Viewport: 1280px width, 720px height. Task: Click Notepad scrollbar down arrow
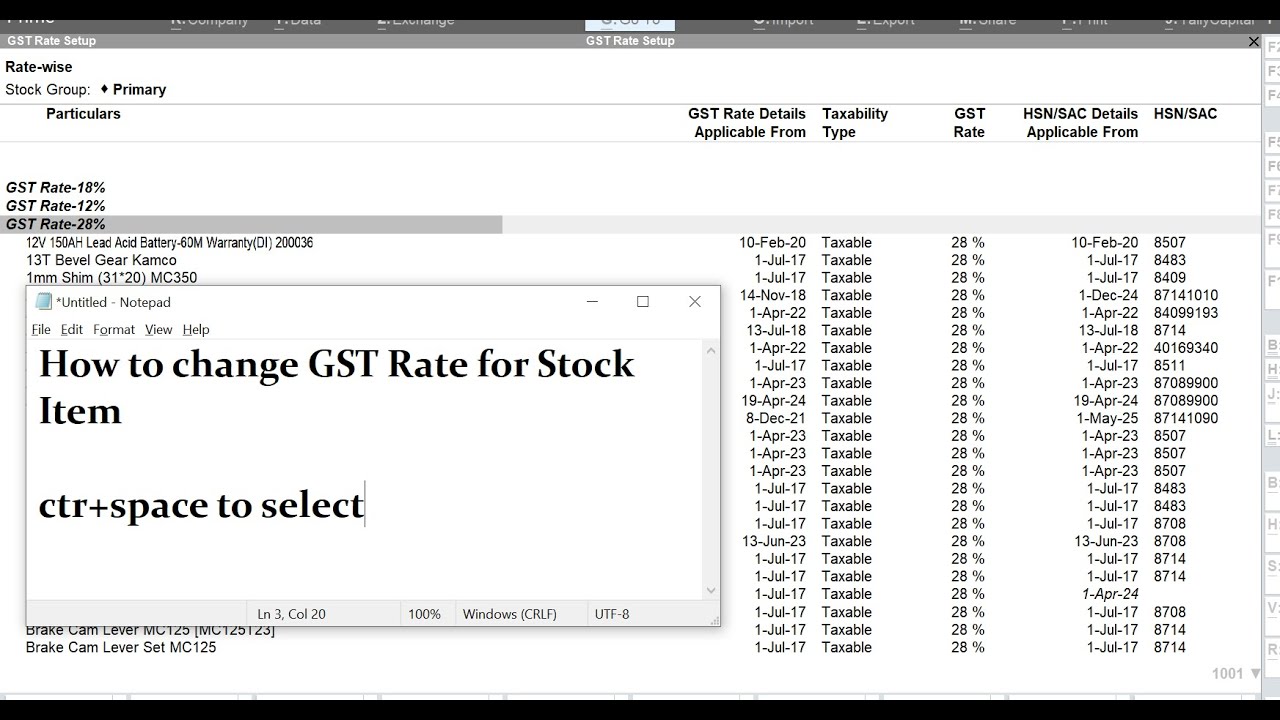click(x=711, y=590)
